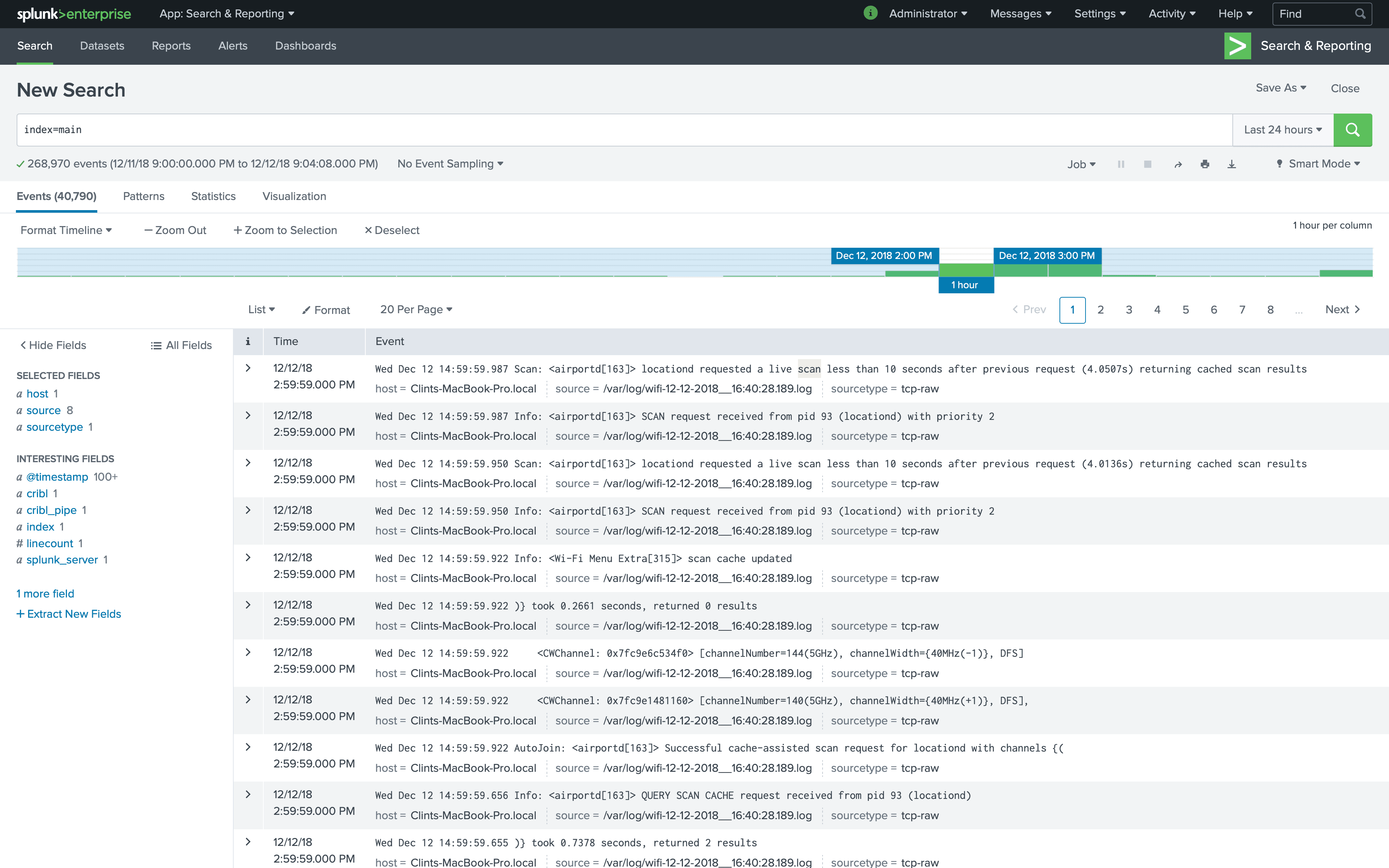Click Extract New Fields link
Viewport: 1389px width, 868px height.
pos(69,614)
